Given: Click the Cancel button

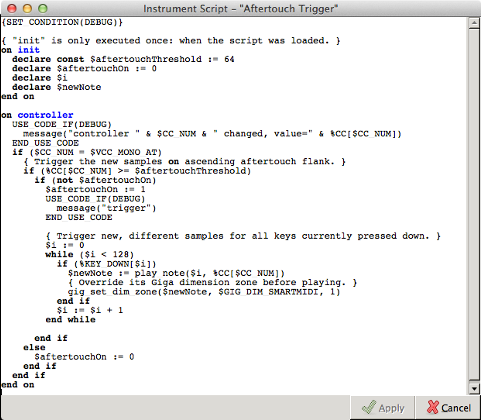Looking at the screenshot, I should point(447,408).
